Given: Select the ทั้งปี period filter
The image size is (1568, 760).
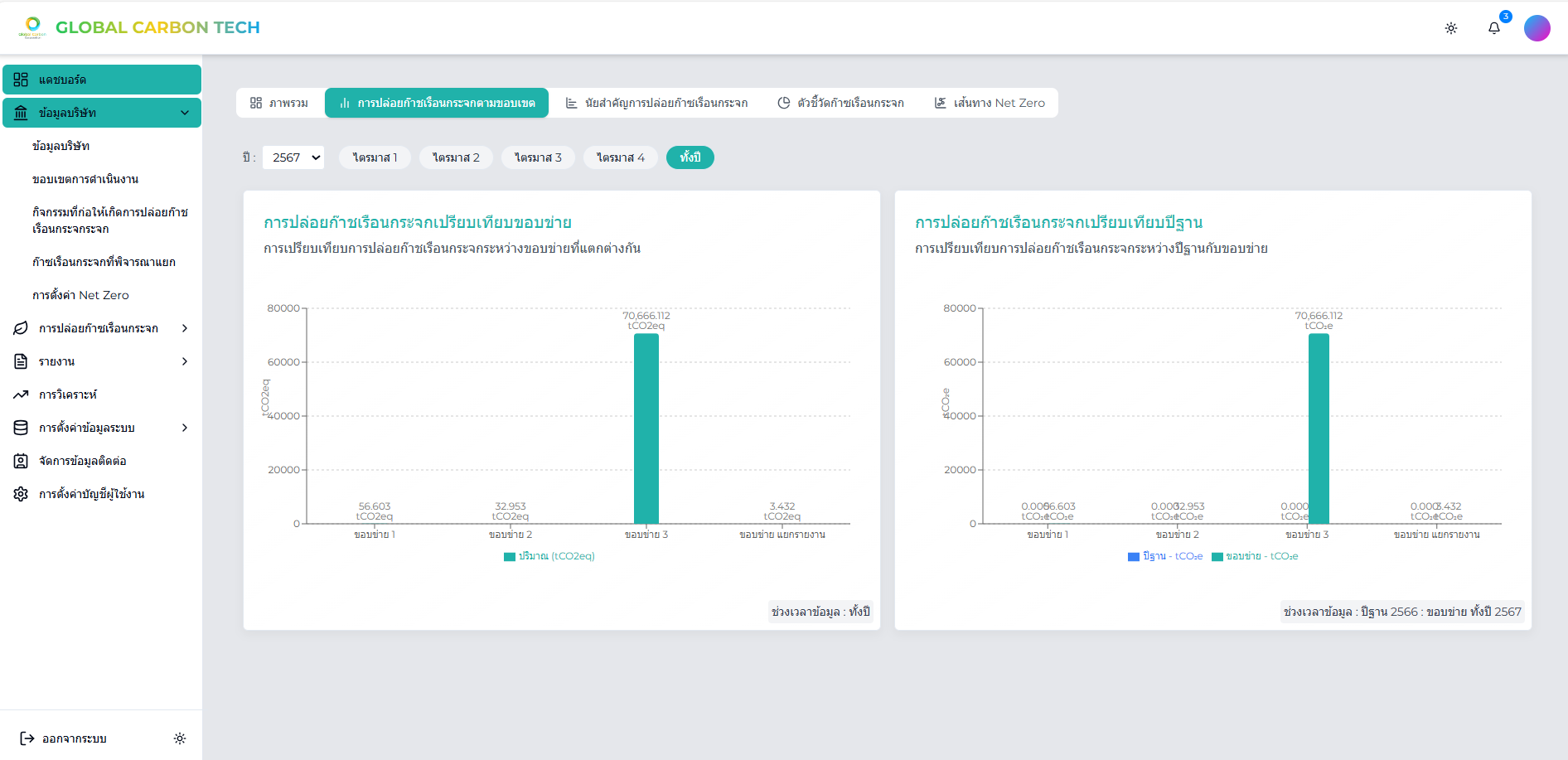Looking at the screenshot, I should pos(690,157).
